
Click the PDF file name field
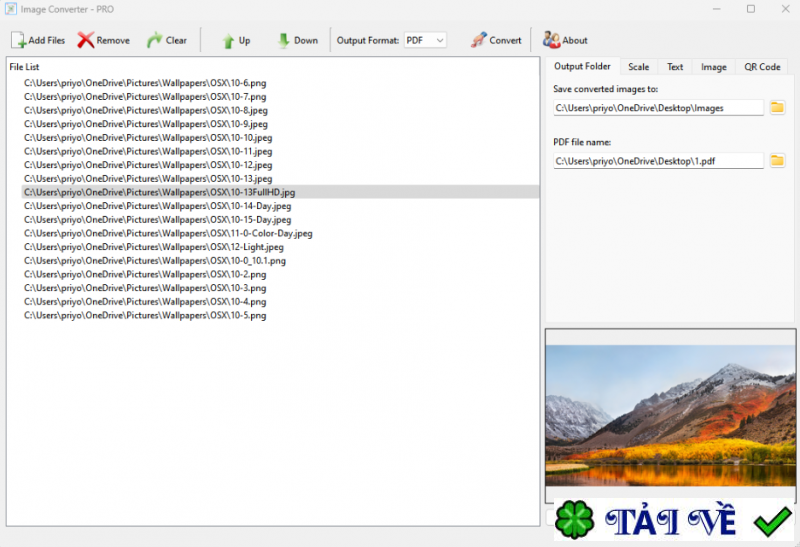tap(658, 161)
